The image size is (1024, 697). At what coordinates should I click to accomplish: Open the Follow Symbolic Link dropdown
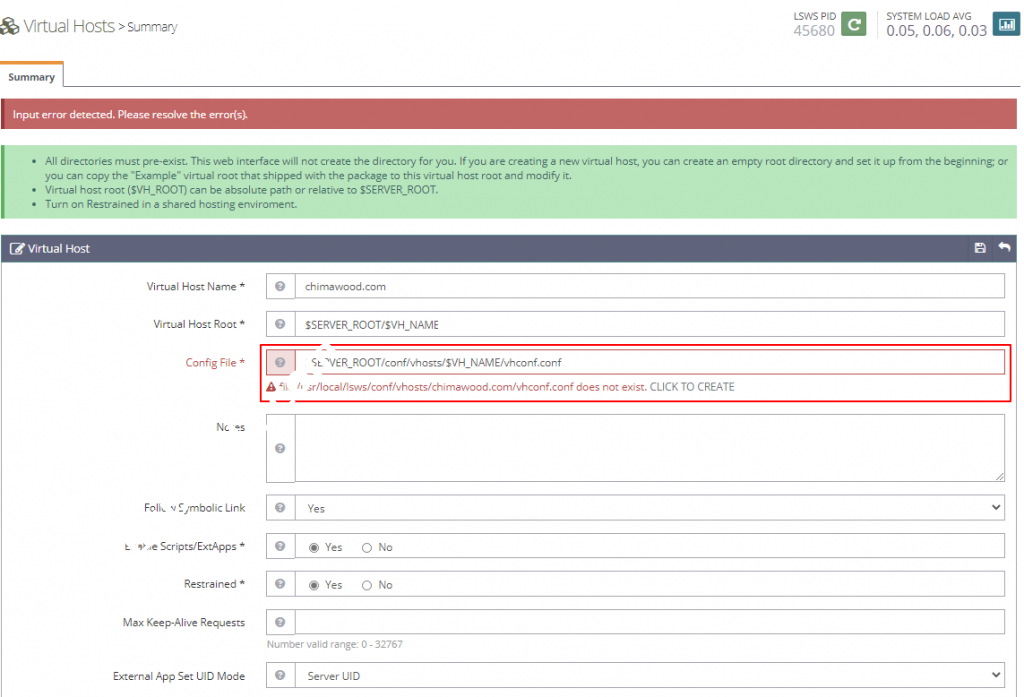(649, 508)
